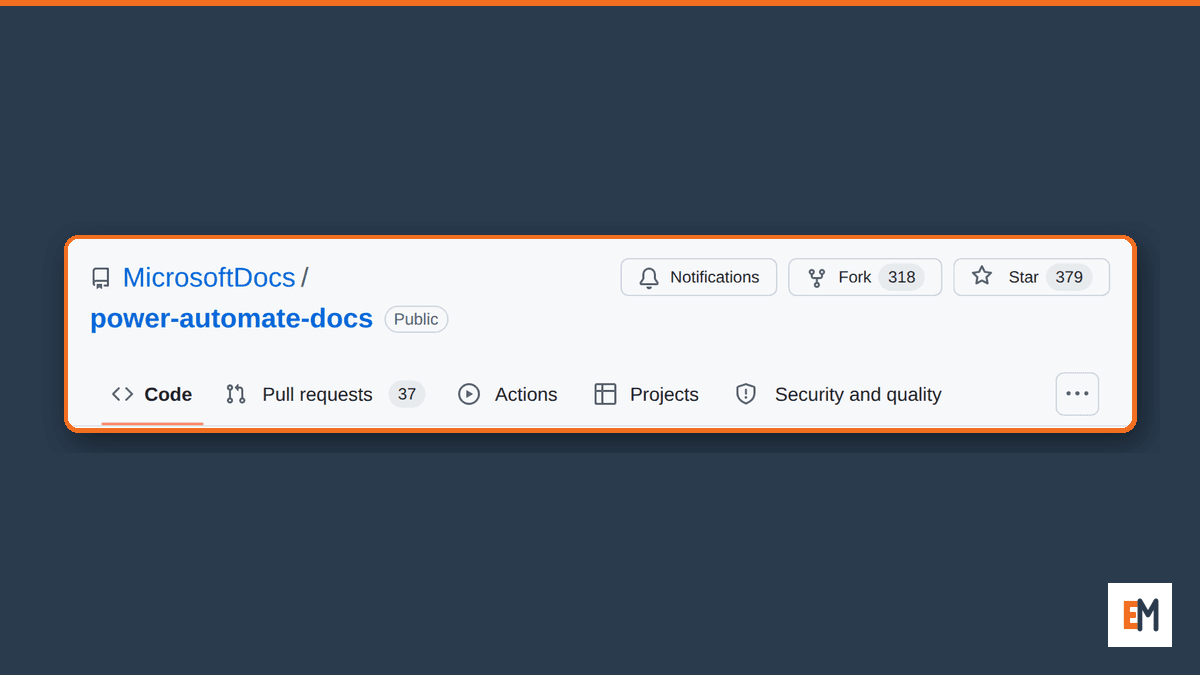Star the repository via the Star button

[1032, 277]
